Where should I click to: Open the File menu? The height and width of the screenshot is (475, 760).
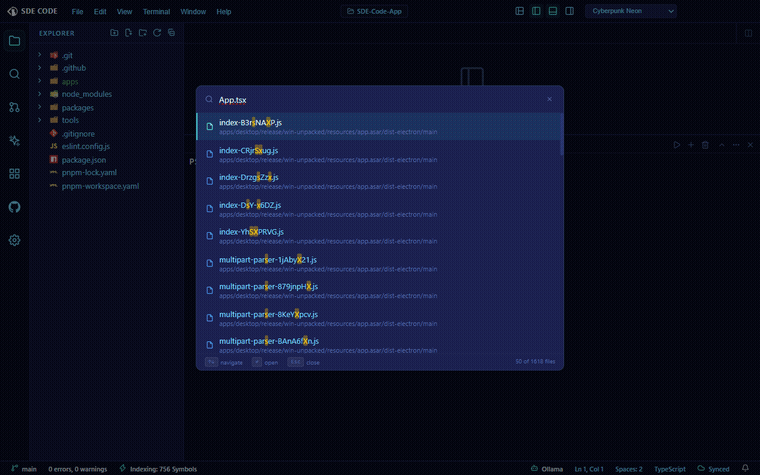coord(78,11)
